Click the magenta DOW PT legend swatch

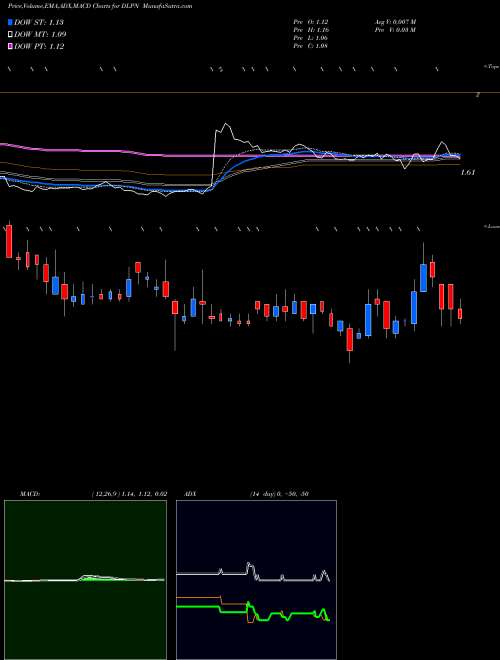click(11, 46)
